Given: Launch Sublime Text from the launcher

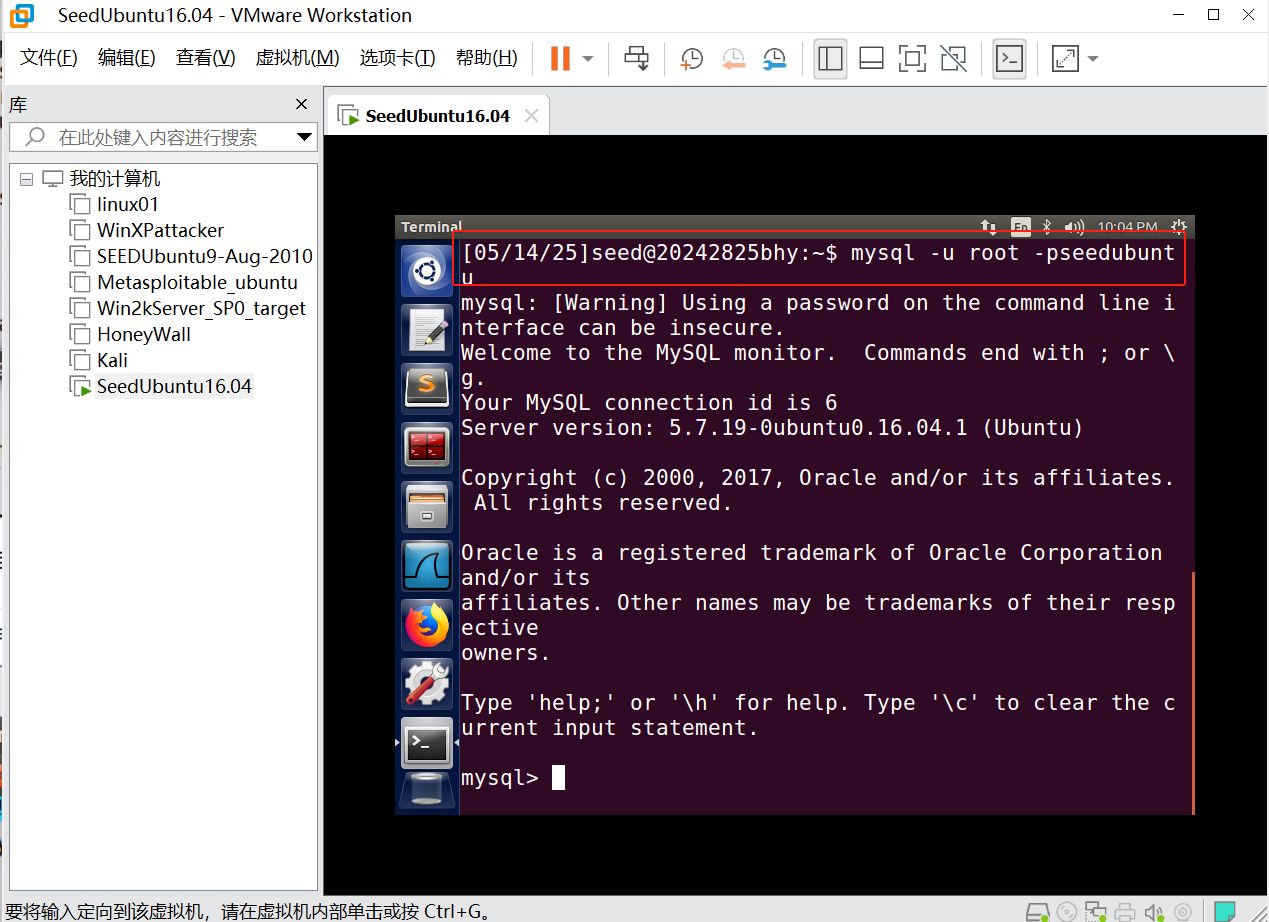Looking at the screenshot, I should pos(428,389).
